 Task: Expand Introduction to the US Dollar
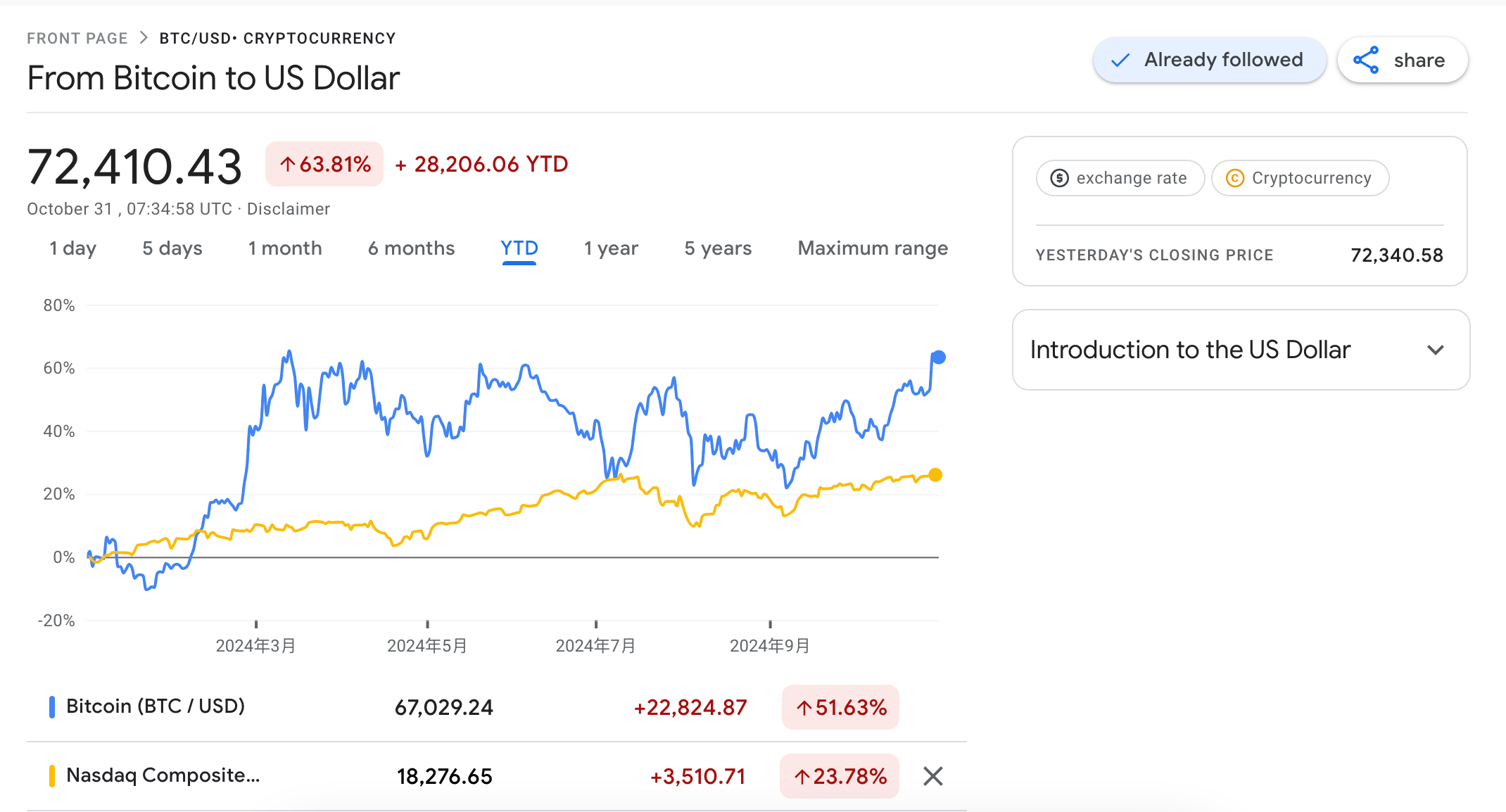point(1190,350)
